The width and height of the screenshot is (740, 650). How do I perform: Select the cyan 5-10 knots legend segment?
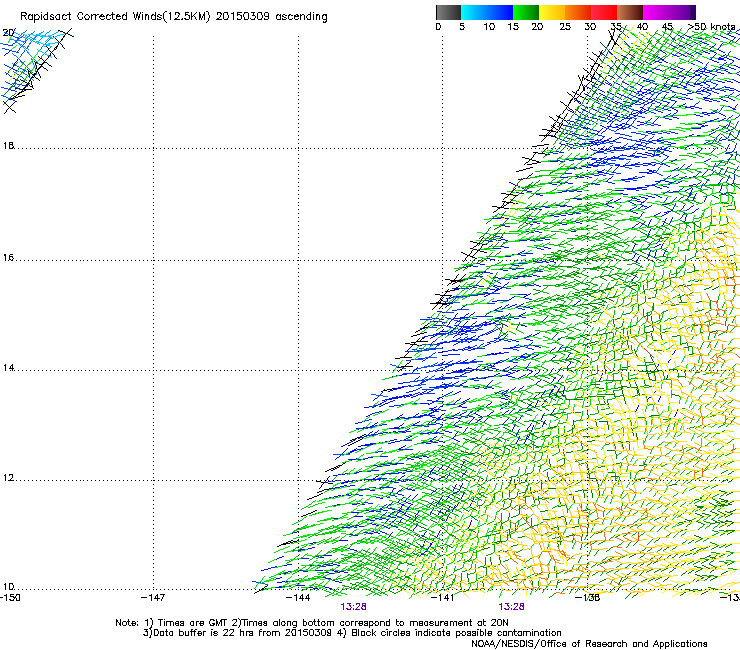click(x=474, y=12)
